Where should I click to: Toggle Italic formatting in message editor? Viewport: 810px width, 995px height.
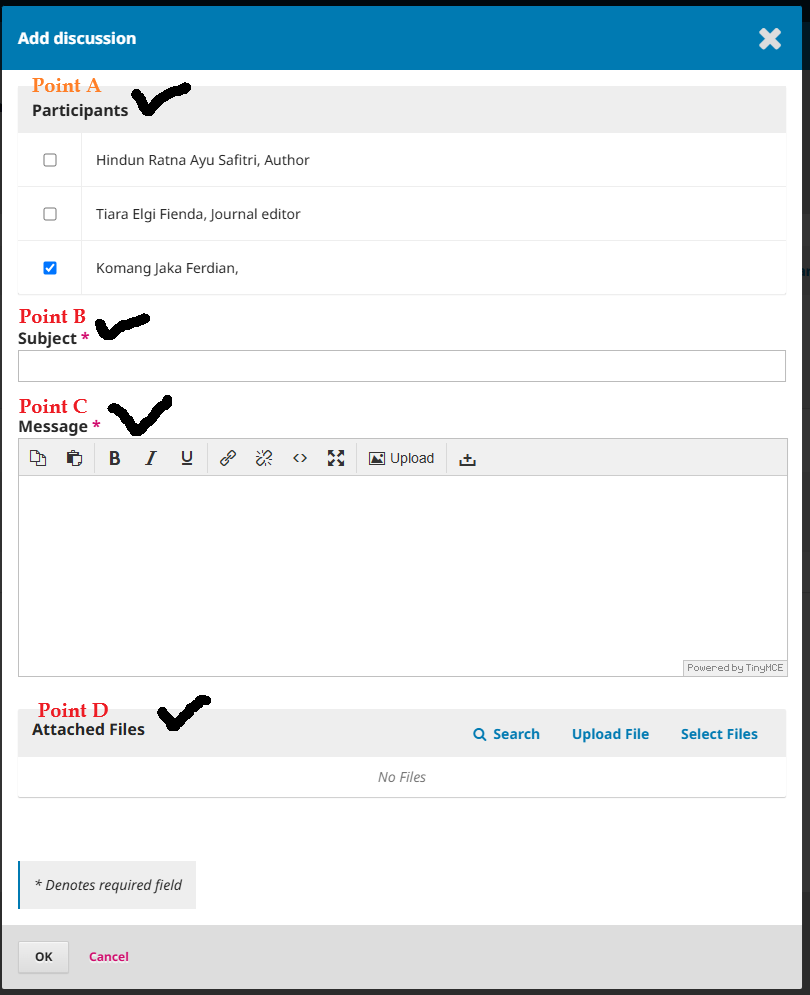[150, 458]
